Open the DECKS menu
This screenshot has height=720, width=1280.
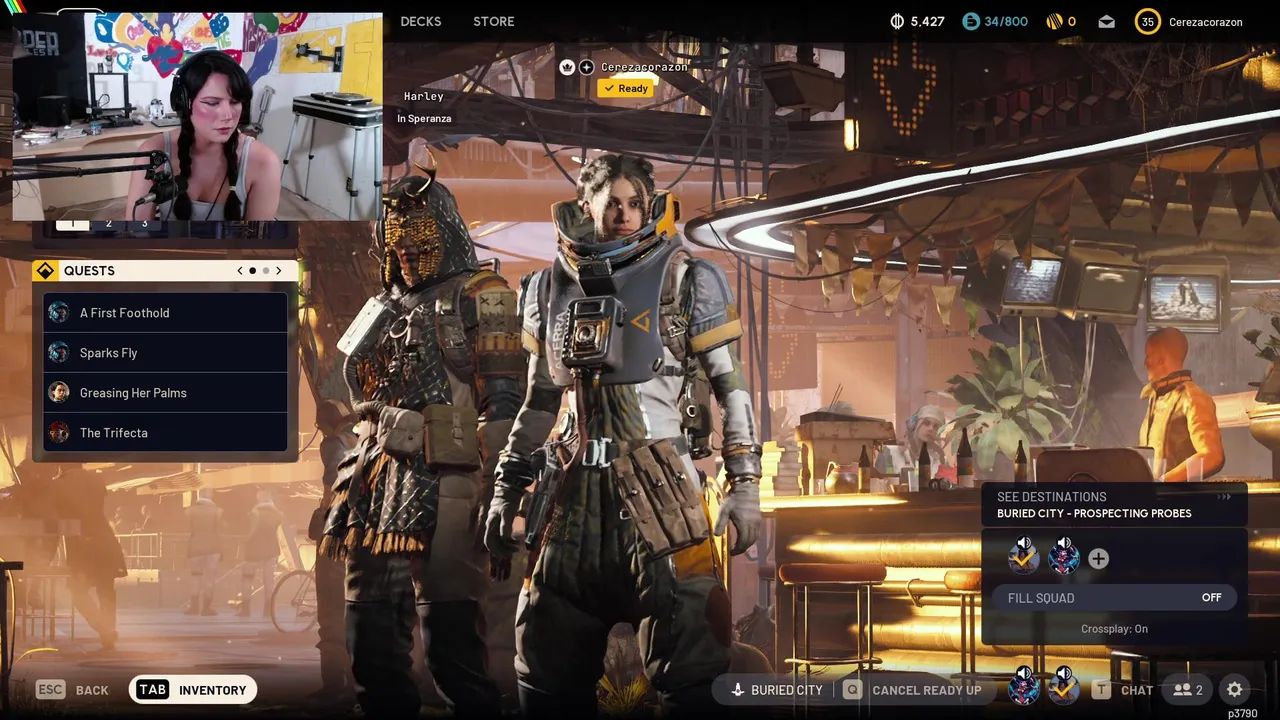coord(420,21)
